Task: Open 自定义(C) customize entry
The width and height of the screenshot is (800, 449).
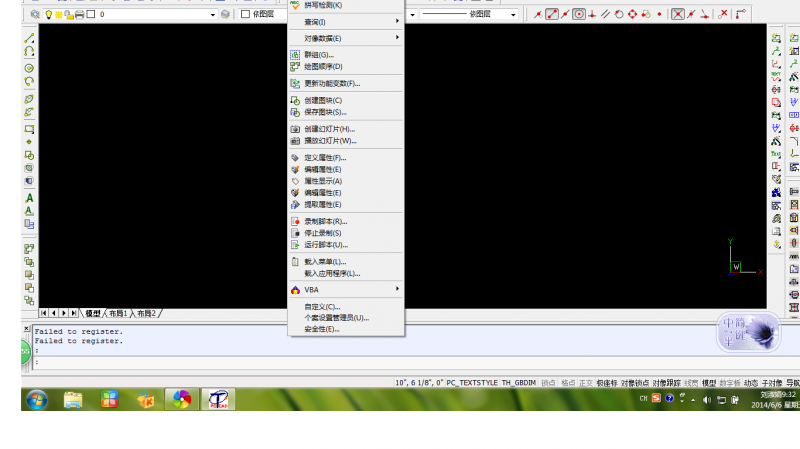Action: [346, 307]
